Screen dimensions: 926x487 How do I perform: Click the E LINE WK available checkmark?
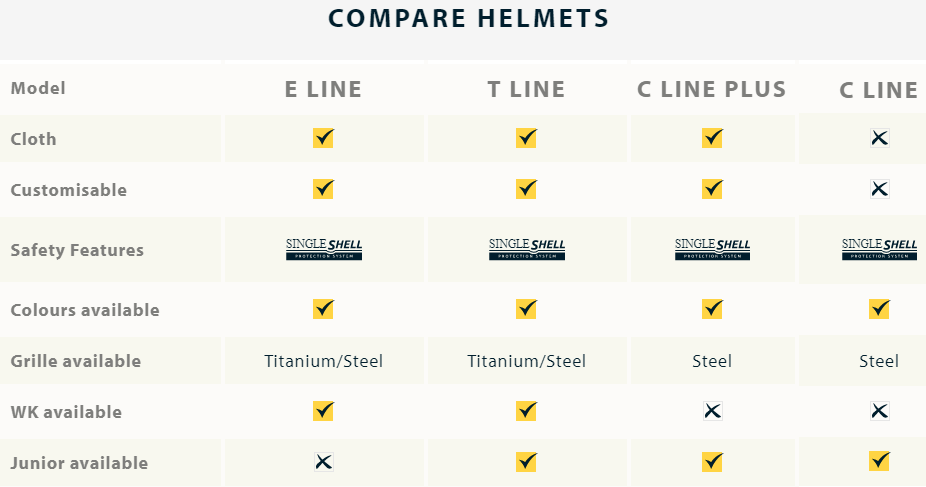coord(323,410)
